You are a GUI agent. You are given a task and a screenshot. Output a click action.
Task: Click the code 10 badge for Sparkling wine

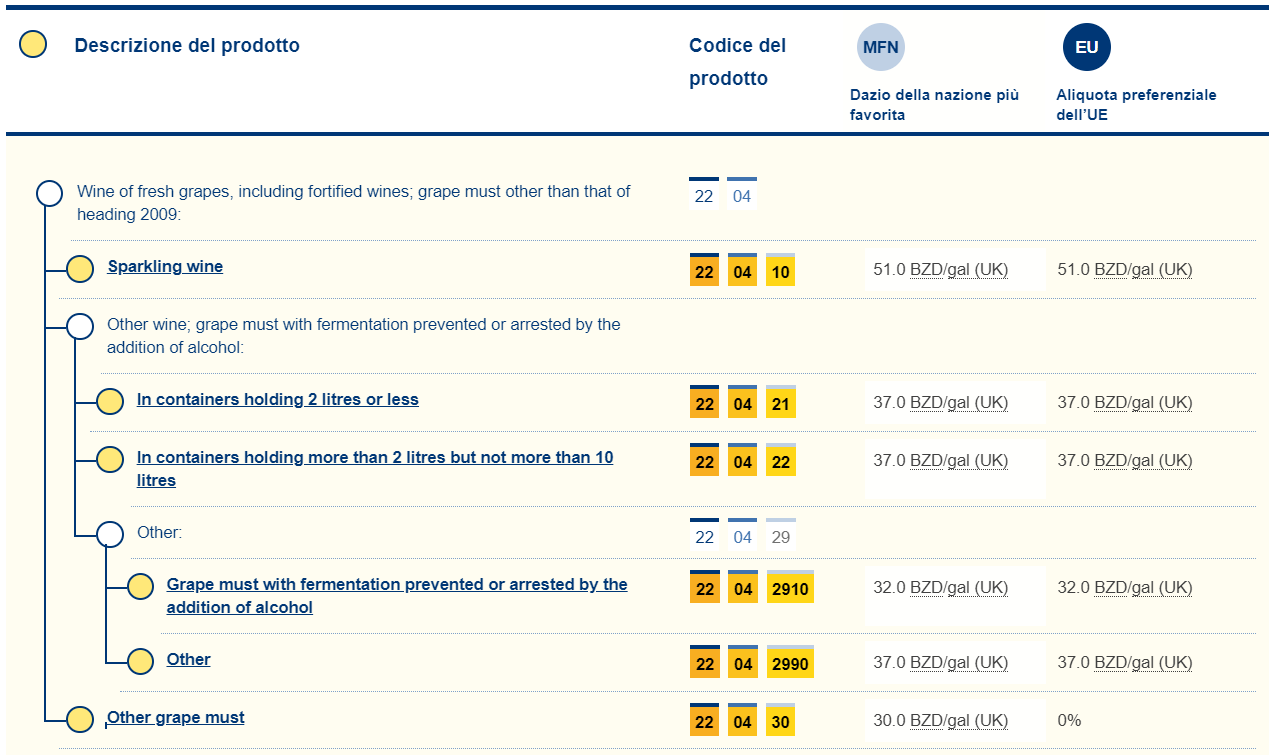780,271
